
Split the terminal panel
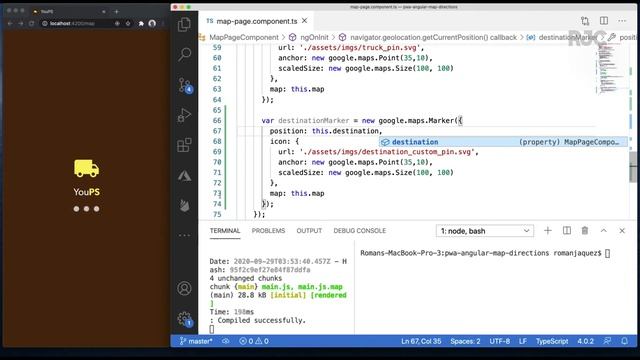[x=567, y=231]
